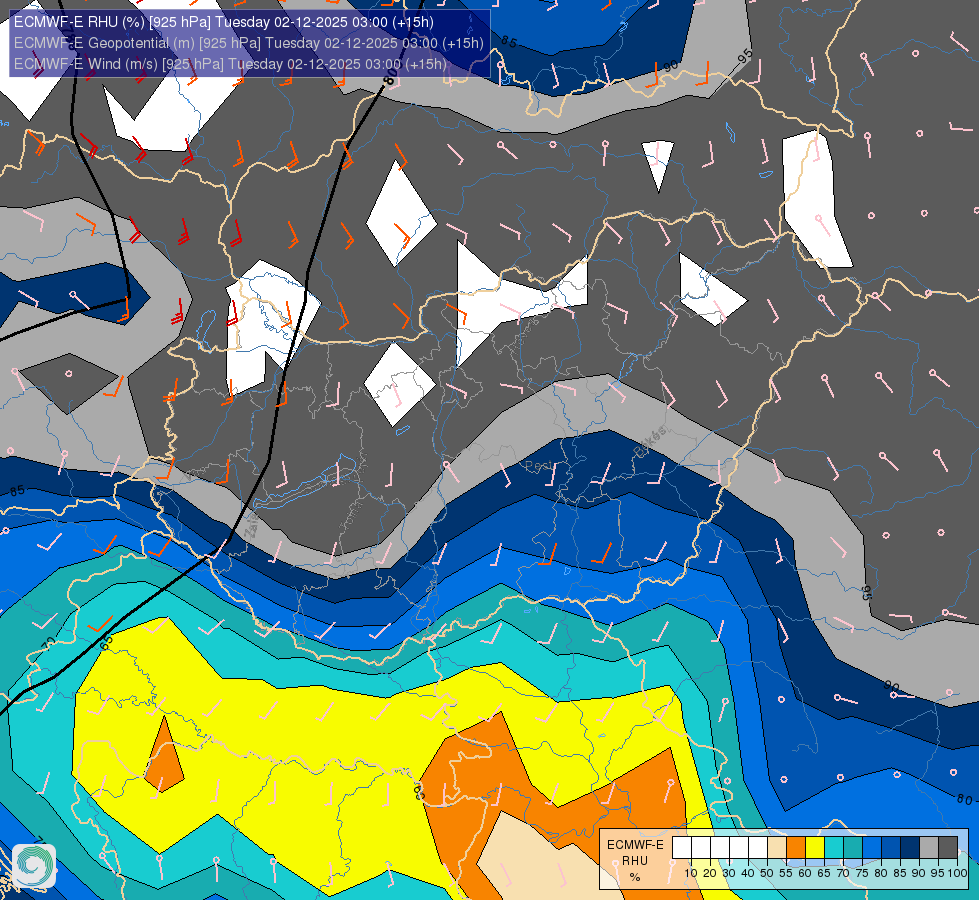Select the ECMWF-E Wind (m/s) layer title
This screenshot has height=900, width=979.
(230, 64)
